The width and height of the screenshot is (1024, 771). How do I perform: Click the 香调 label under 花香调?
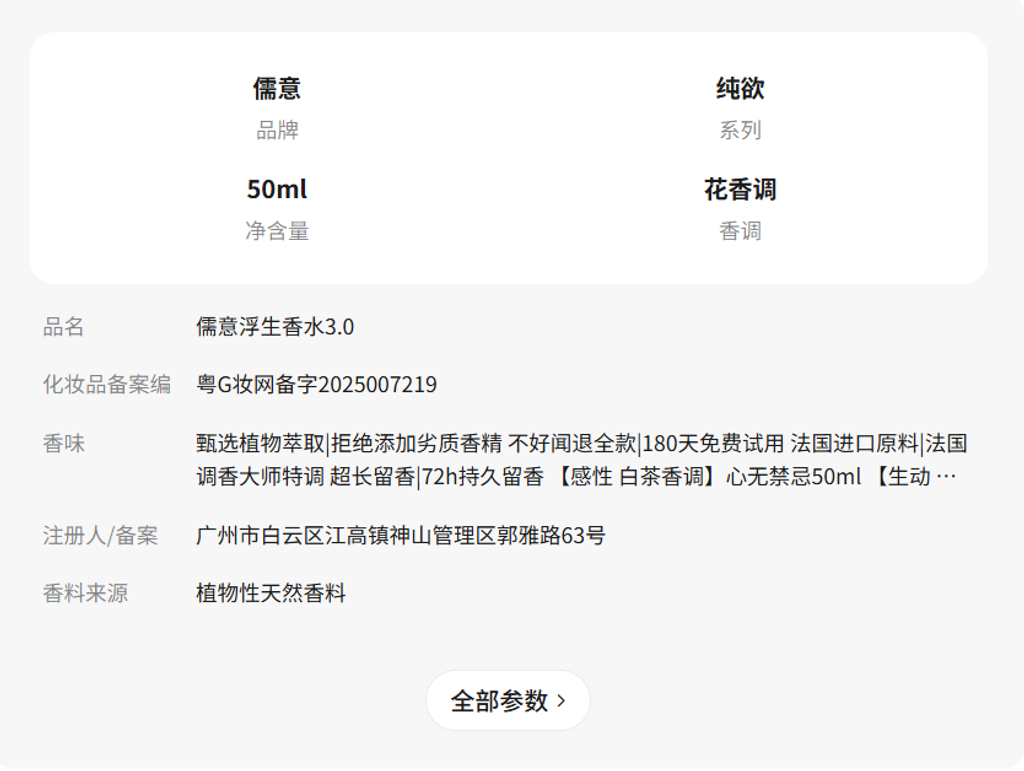740,231
